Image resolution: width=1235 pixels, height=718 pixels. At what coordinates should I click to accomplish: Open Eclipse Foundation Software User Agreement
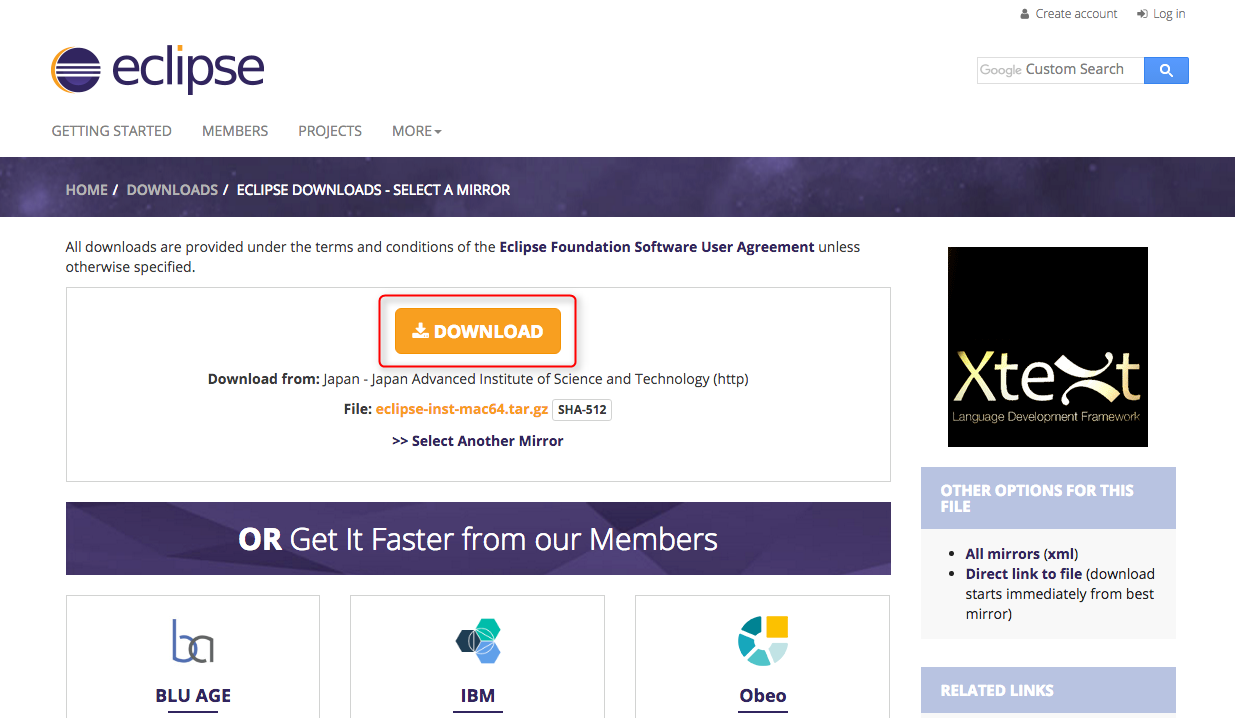coord(657,247)
